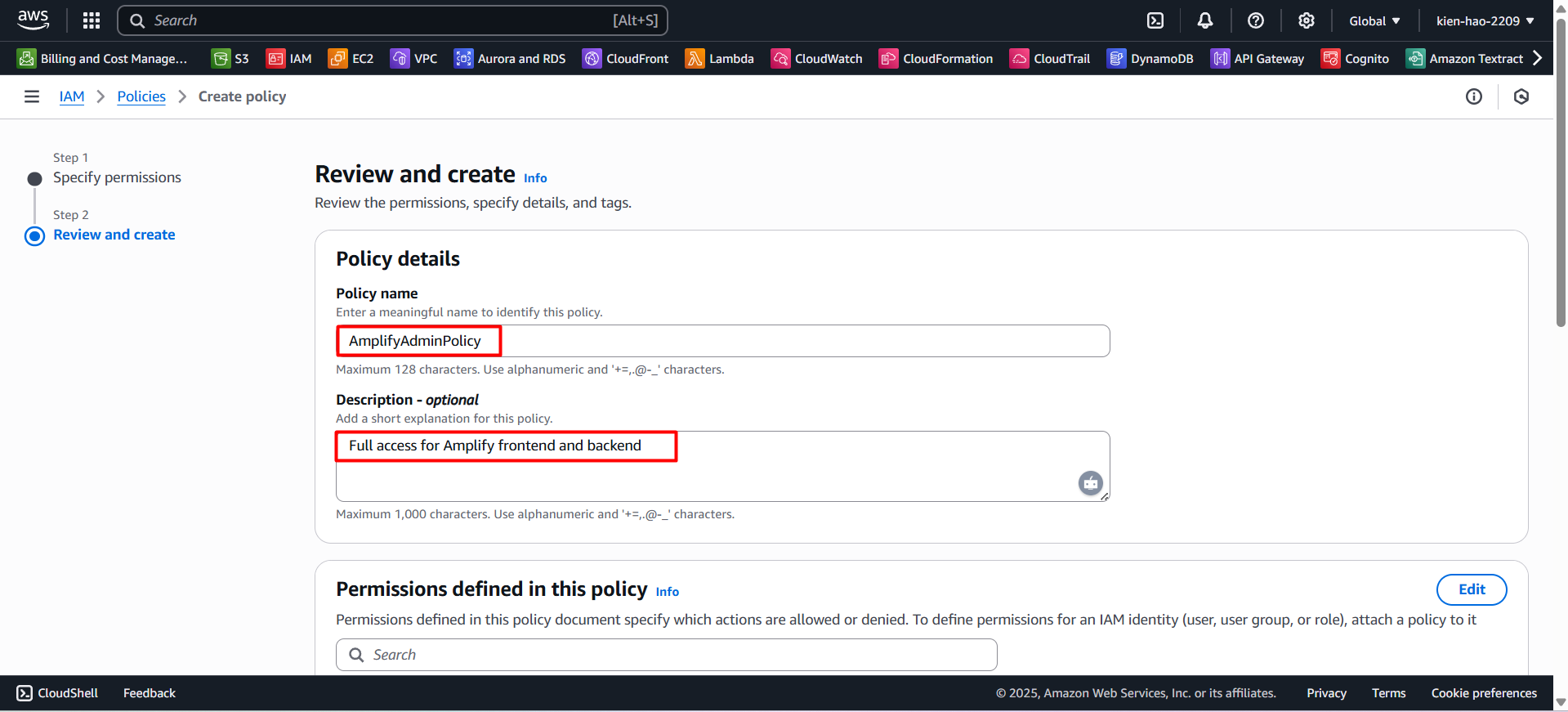Open the help question mark icon
Image resolution: width=1568 pixels, height=712 pixels.
click(1256, 20)
